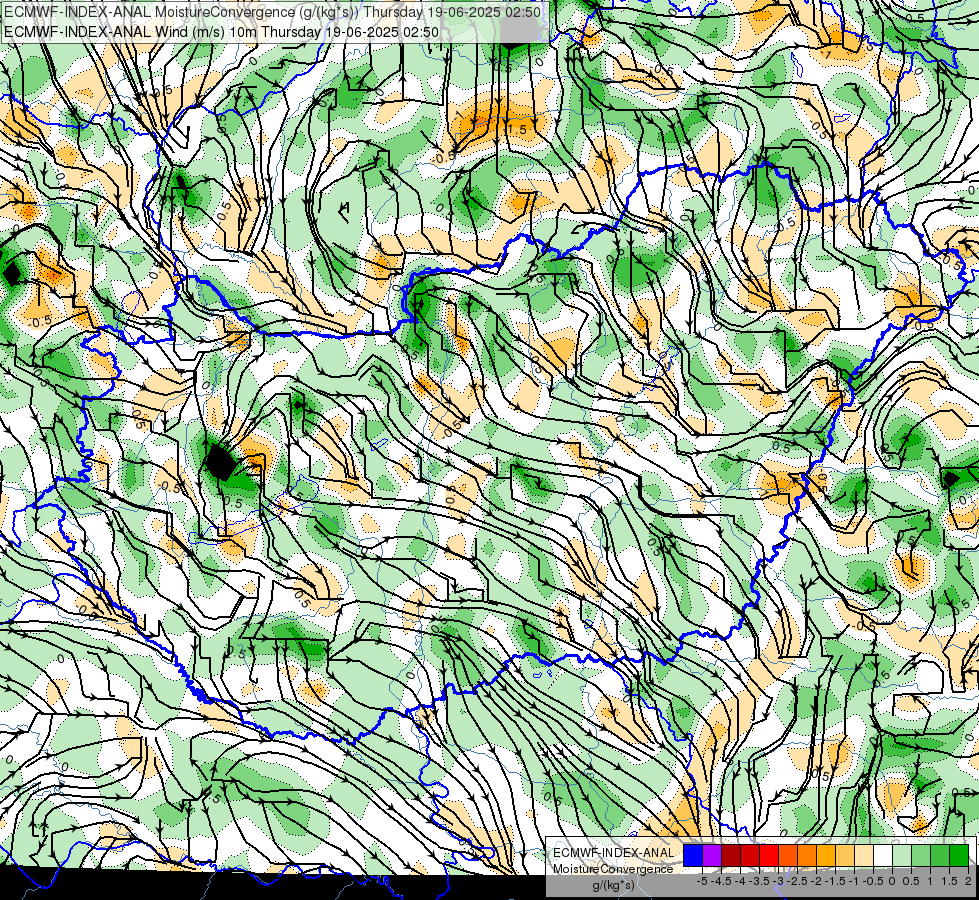Click the purple legend swatch
The image size is (979, 900).
[712, 856]
